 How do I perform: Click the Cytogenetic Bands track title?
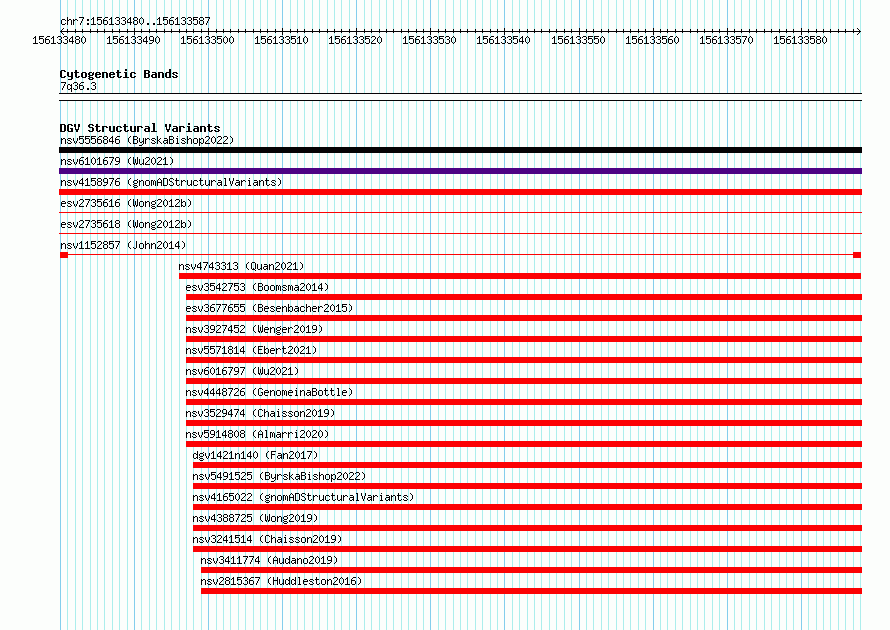(x=119, y=74)
